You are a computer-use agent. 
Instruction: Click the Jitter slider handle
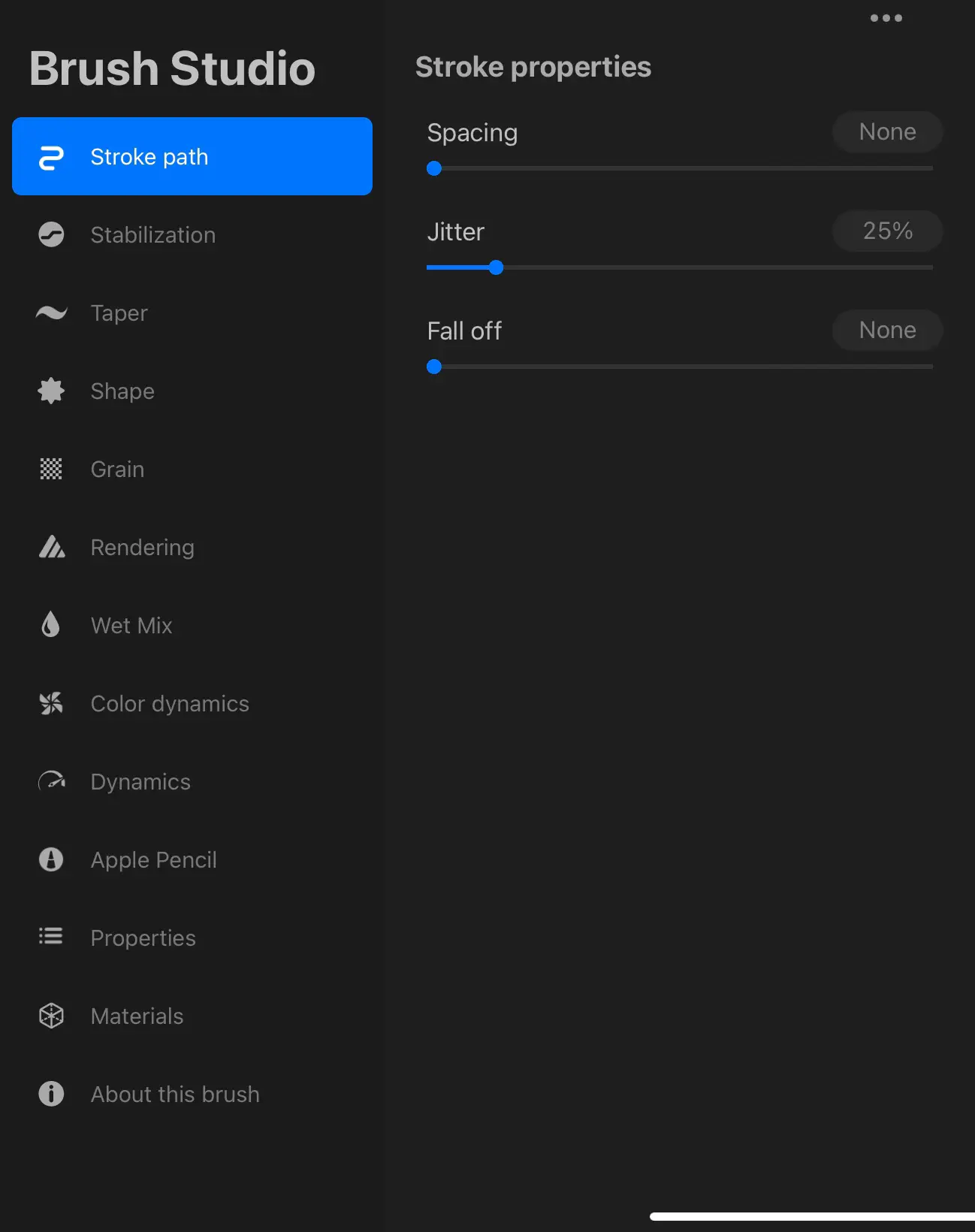coord(496,267)
